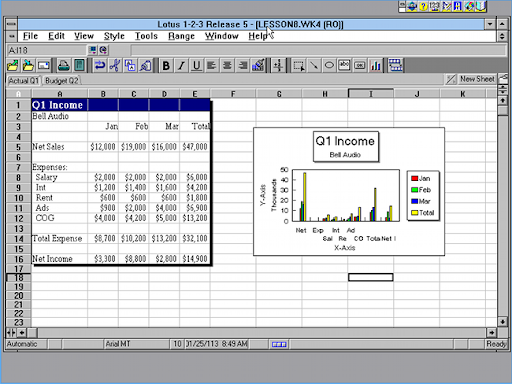
Task: Select the Cut scissors icon
Action: (115, 65)
